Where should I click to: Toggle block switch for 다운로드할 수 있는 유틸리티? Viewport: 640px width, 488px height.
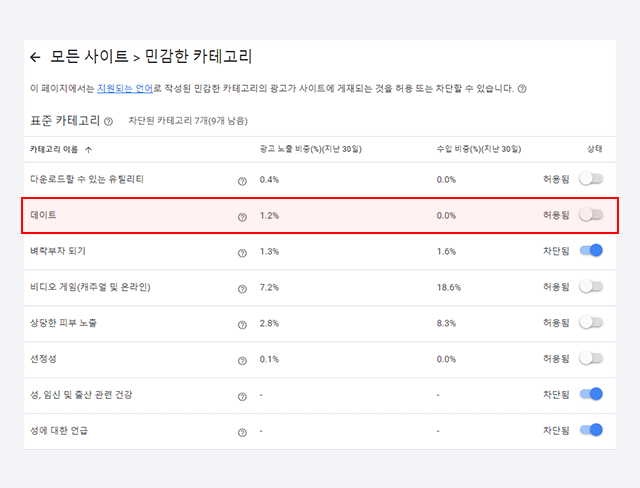click(x=591, y=179)
